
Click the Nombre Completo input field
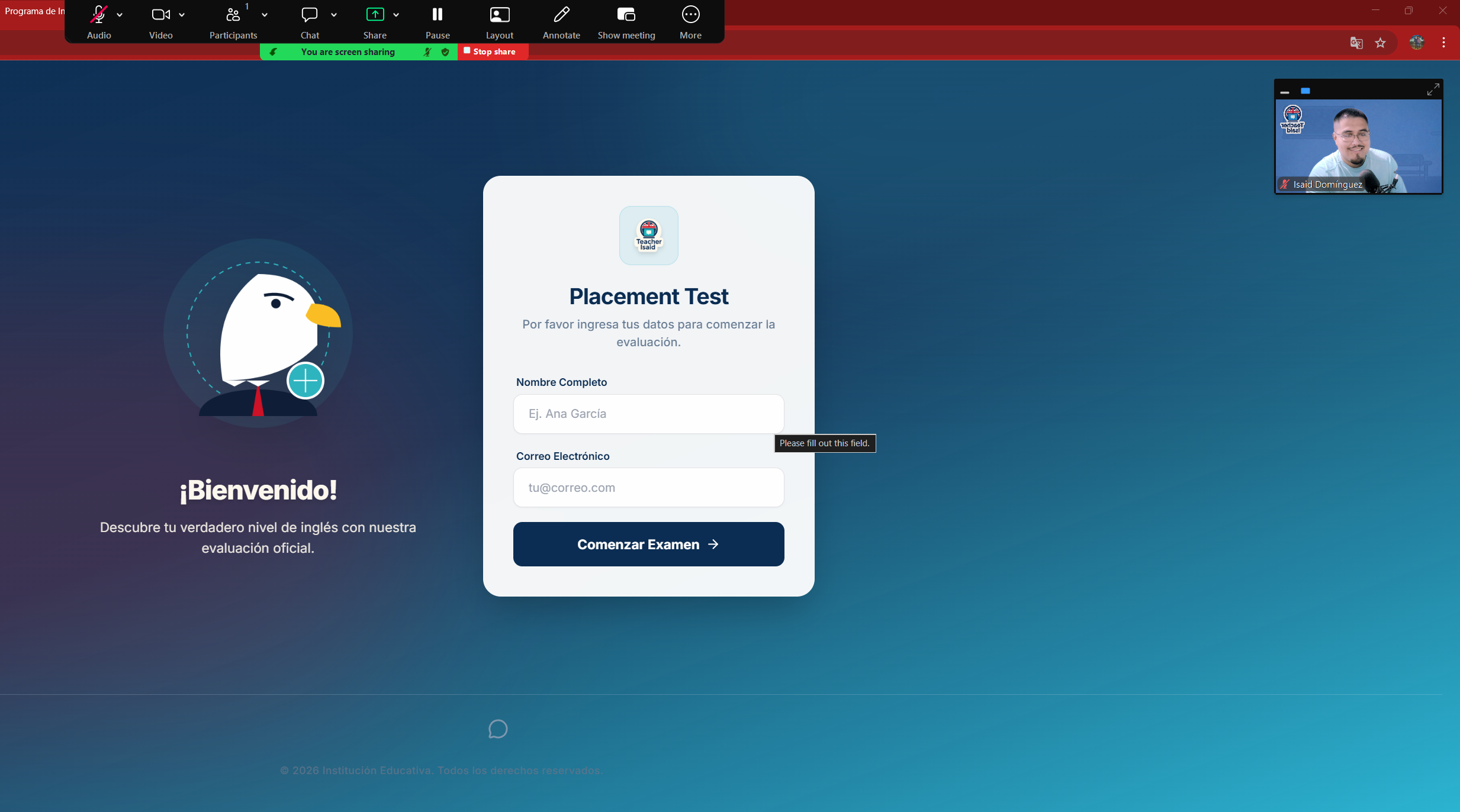pos(648,414)
